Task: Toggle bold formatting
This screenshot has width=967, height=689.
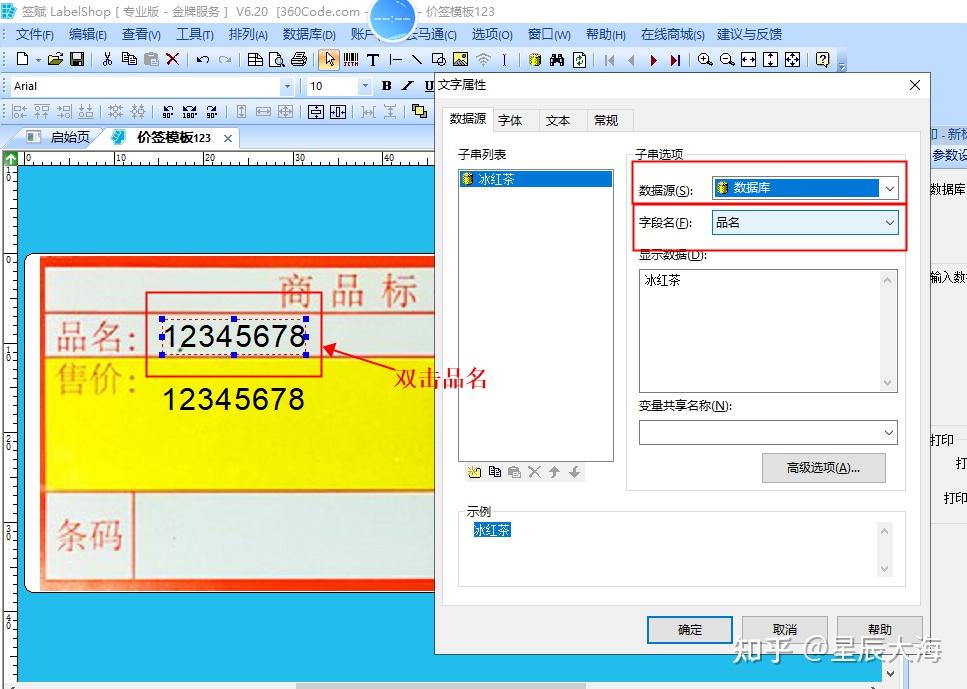Action: click(386, 87)
